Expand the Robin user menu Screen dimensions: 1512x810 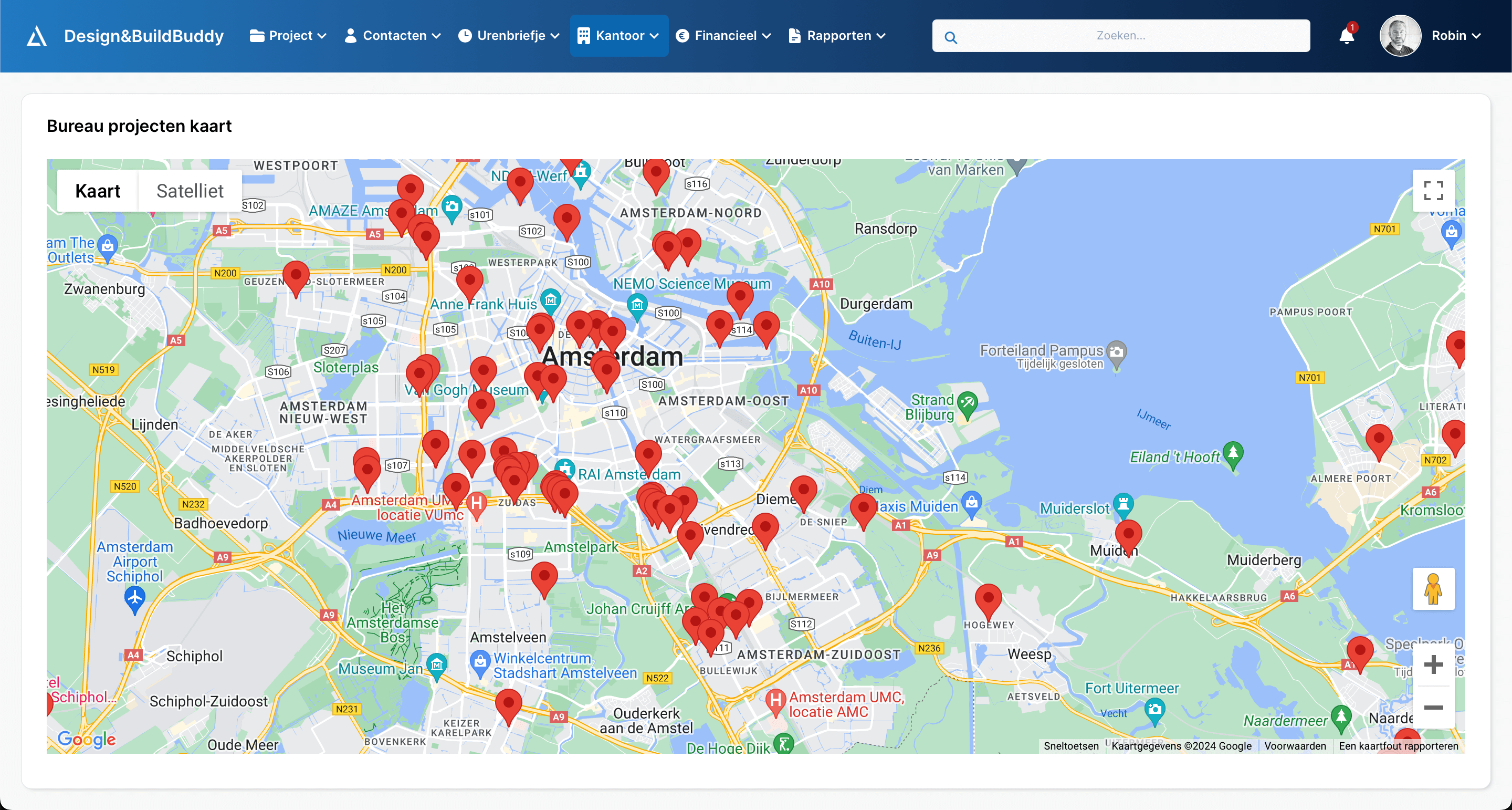click(1456, 36)
